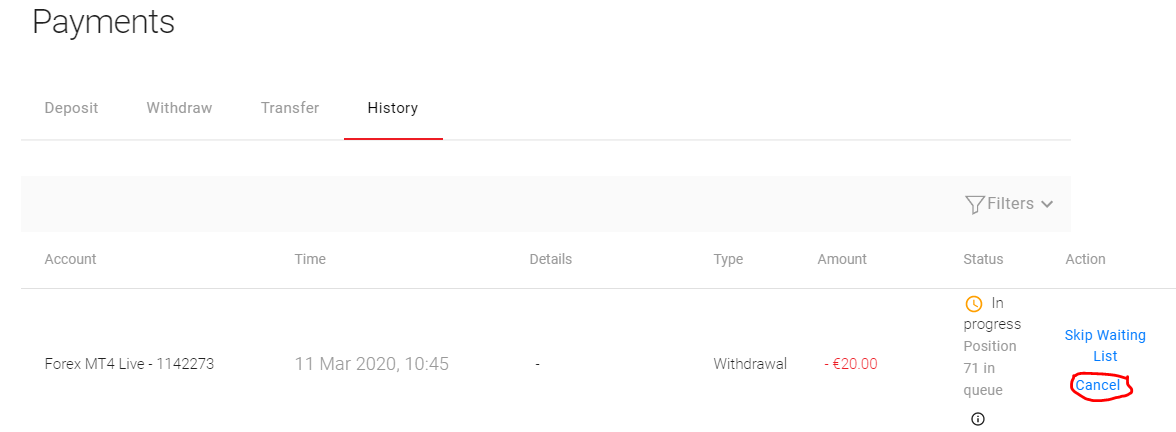
Task: Click the Status column header
Action: 983,259
